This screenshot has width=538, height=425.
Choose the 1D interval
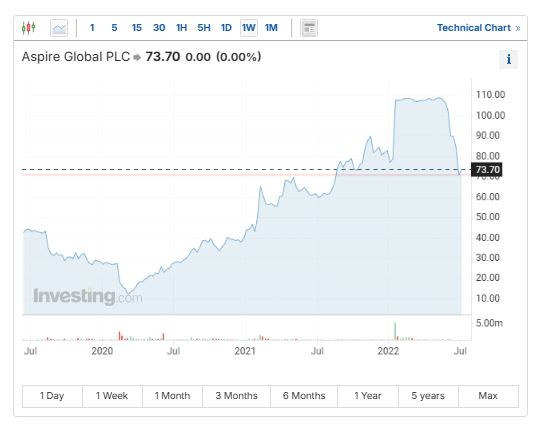click(x=226, y=27)
